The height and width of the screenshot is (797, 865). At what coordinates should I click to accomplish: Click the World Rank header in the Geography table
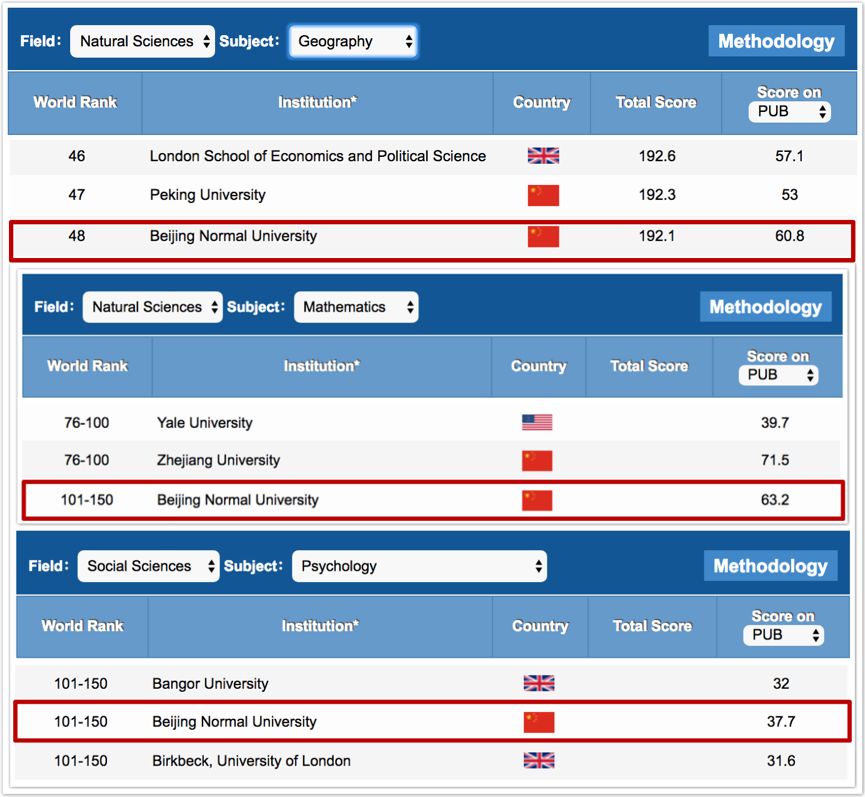[x=75, y=103]
